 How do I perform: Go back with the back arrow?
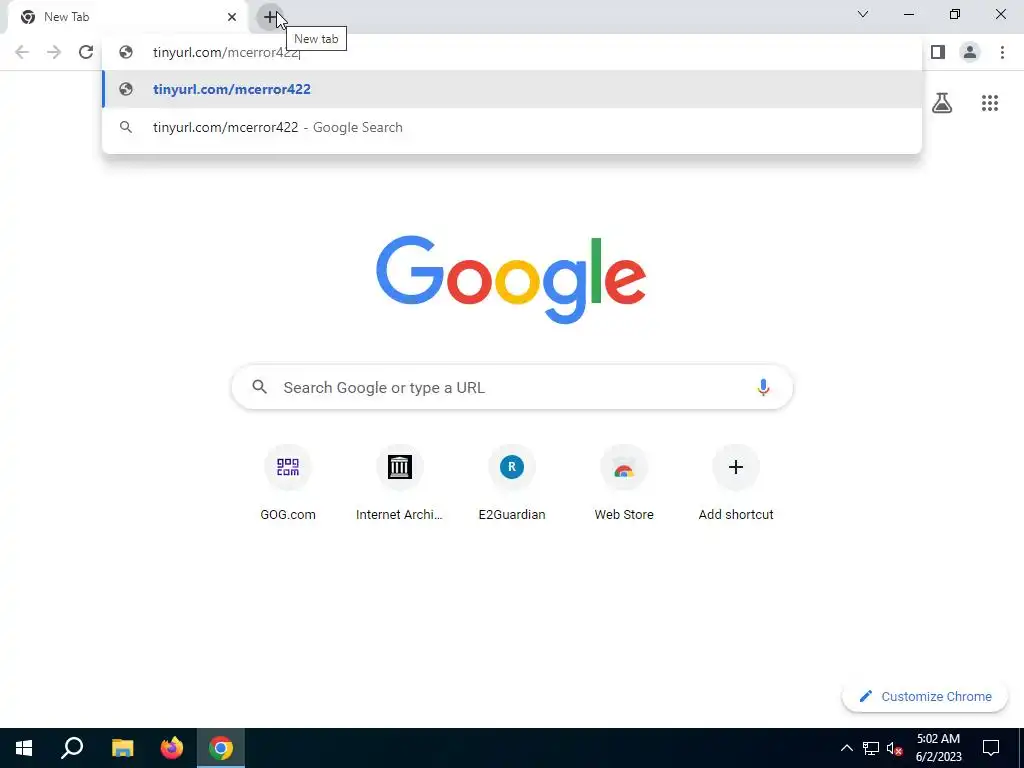(x=22, y=52)
